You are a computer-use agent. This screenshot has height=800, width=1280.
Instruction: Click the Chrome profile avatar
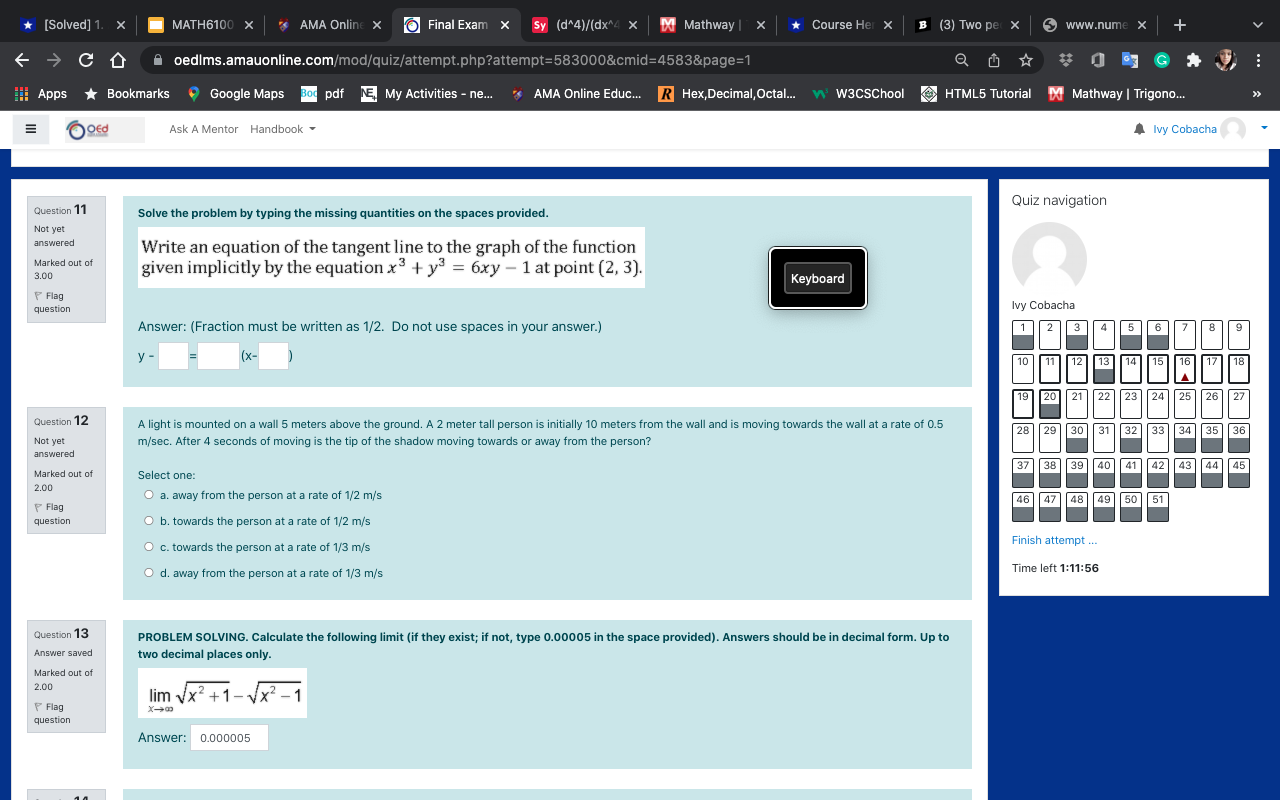[x=1226, y=60]
